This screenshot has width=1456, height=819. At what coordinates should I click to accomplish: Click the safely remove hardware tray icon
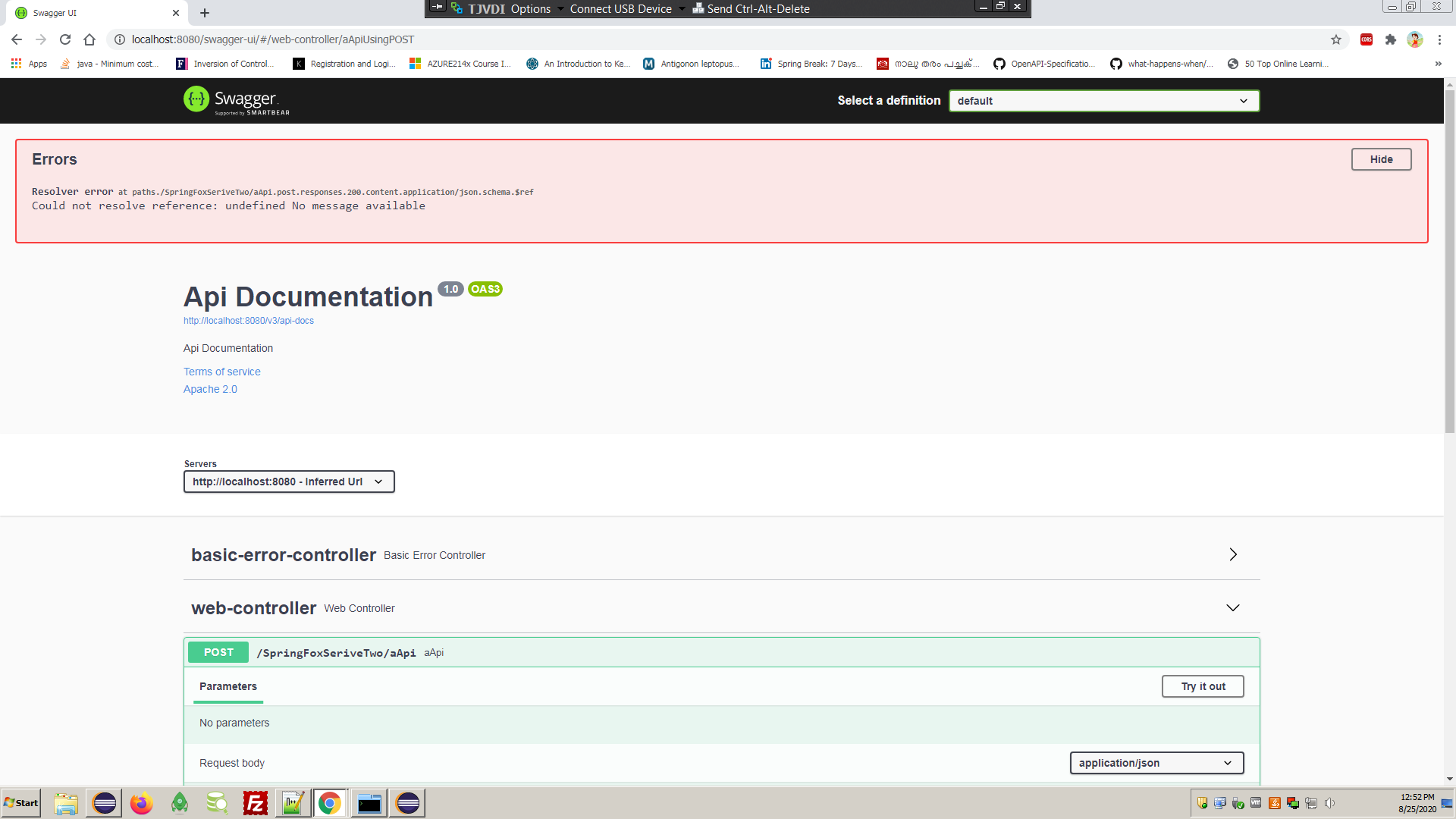point(1238,803)
